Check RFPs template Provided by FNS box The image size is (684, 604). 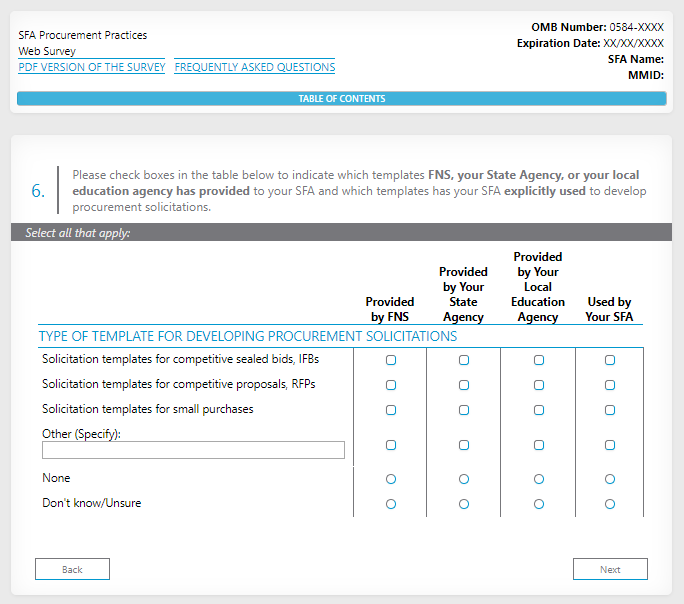[391, 385]
